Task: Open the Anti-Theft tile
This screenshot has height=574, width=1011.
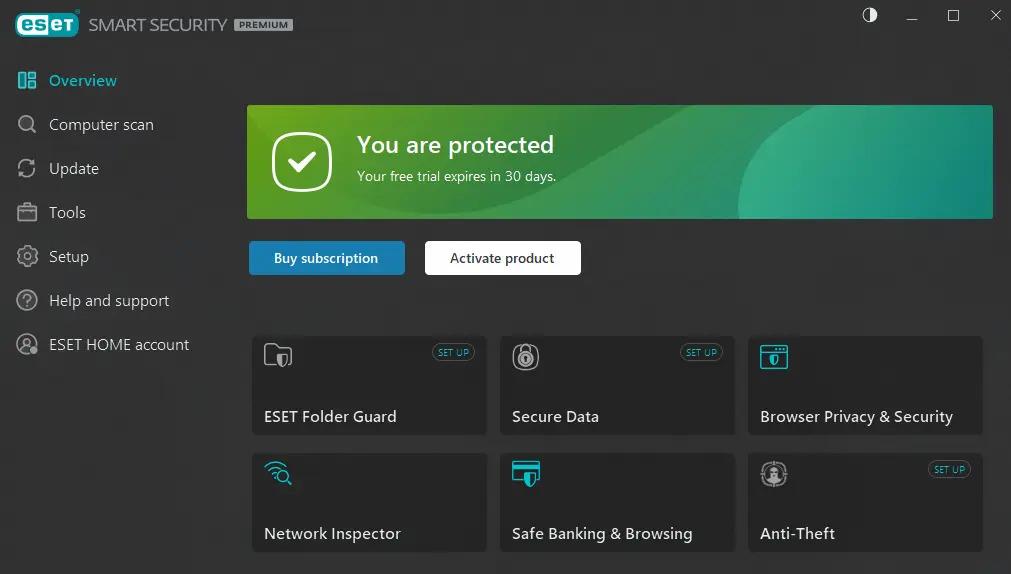Action: [x=865, y=502]
